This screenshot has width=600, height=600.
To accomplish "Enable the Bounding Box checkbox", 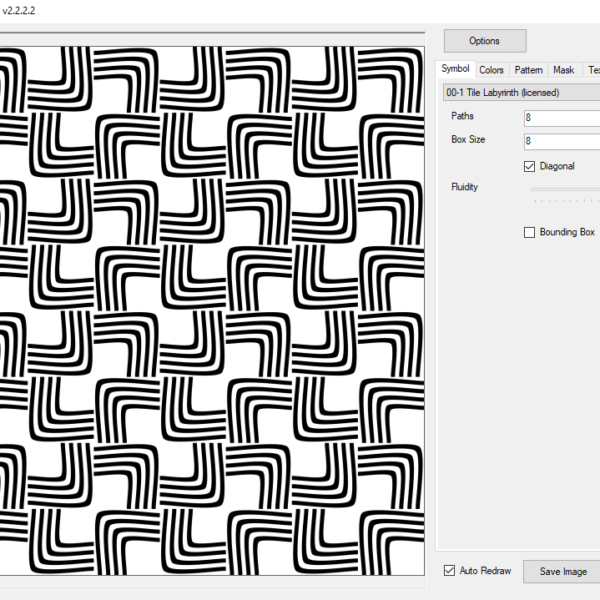I will coord(529,232).
